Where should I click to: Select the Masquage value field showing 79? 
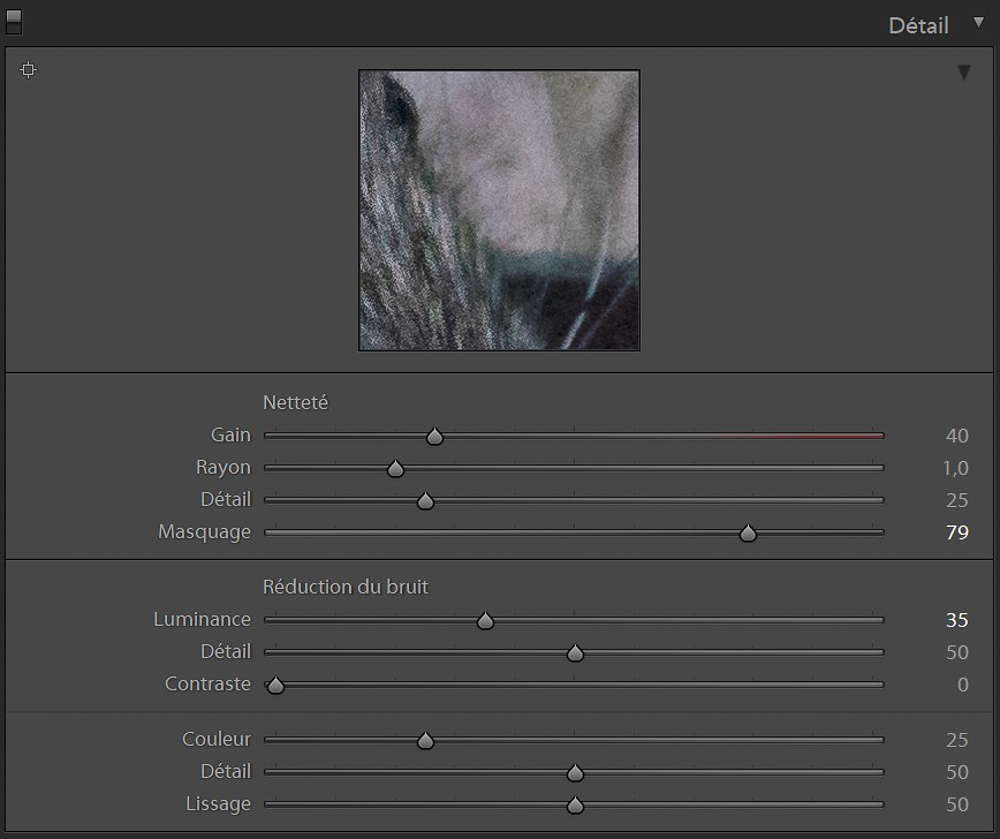click(956, 533)
